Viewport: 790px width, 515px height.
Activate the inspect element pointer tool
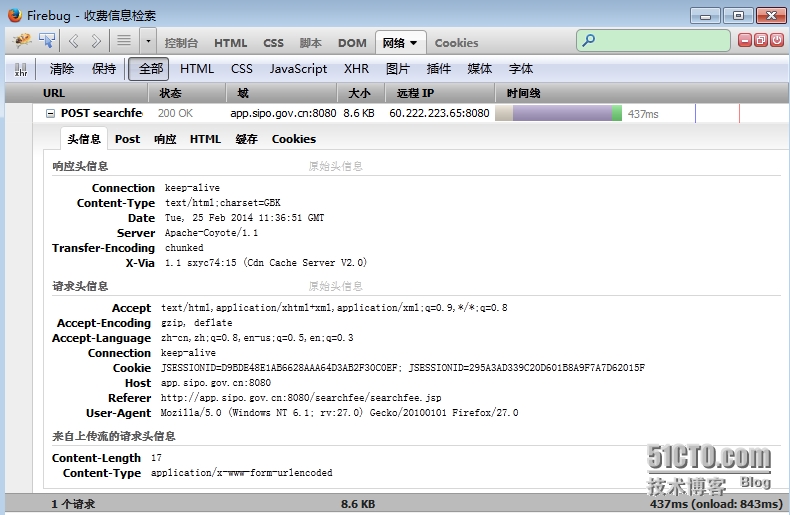(47, 40)
